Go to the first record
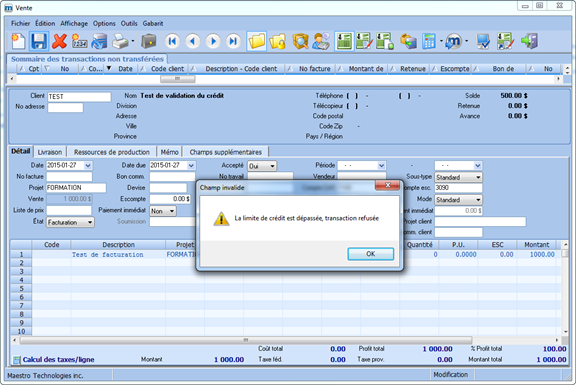Image resolution: width=576 pixels, height=385 pixels. pos(172,41)
